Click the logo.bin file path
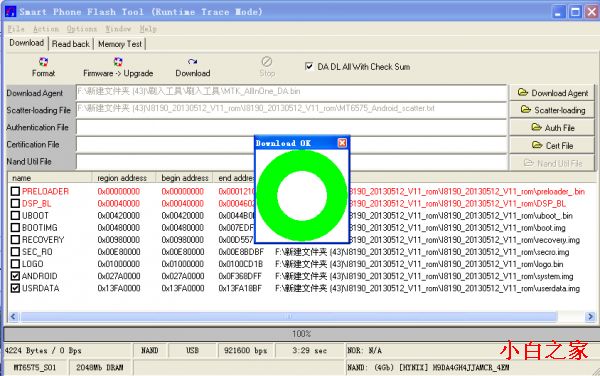The width and height of the screenshot is (600, 376). [x=419, y=264]
